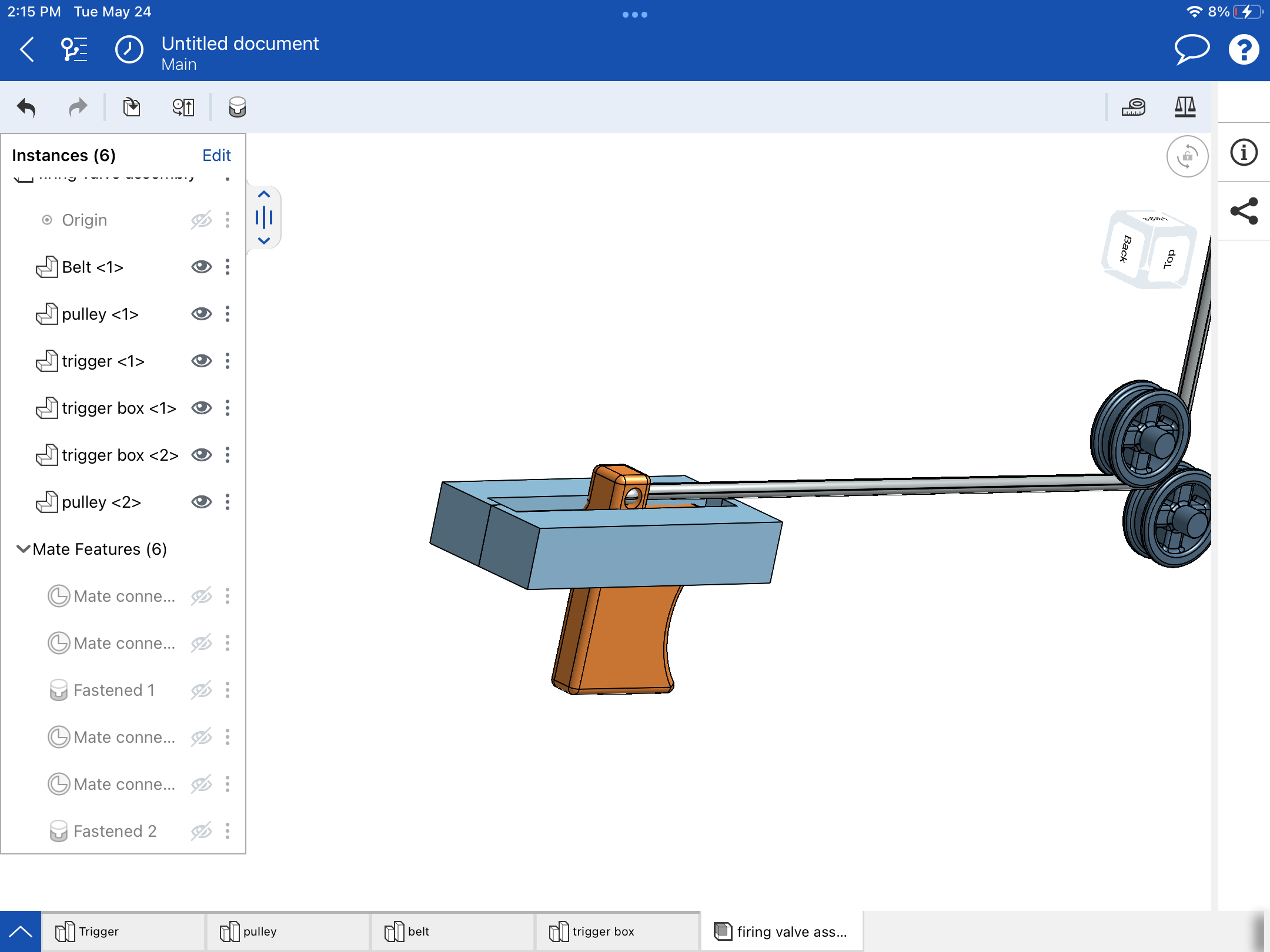The width and height of the screenshot is (1270, 952).
Task: Tap the share icon
Action: click(1244, 211)
